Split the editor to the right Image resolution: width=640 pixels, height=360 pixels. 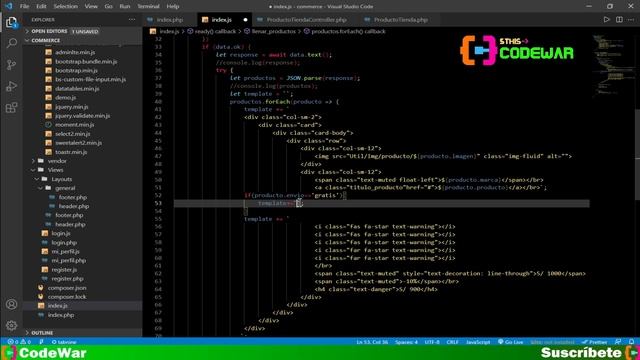click(x=619, y=20)
